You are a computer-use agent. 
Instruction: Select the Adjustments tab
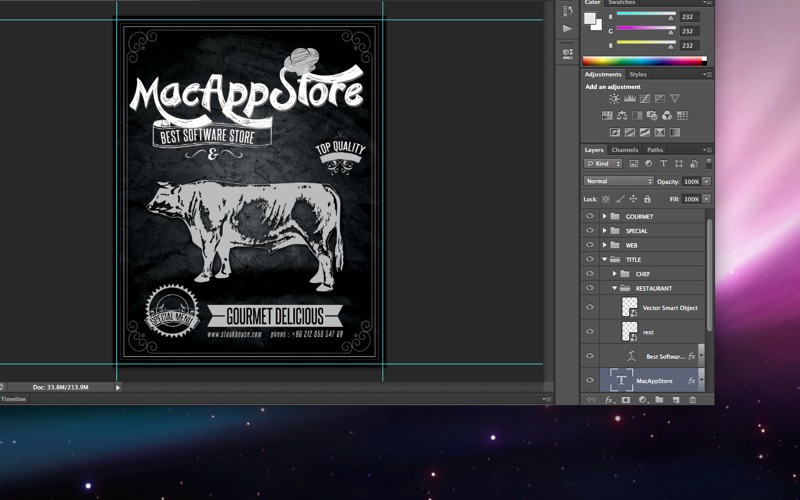pos(603,74)
